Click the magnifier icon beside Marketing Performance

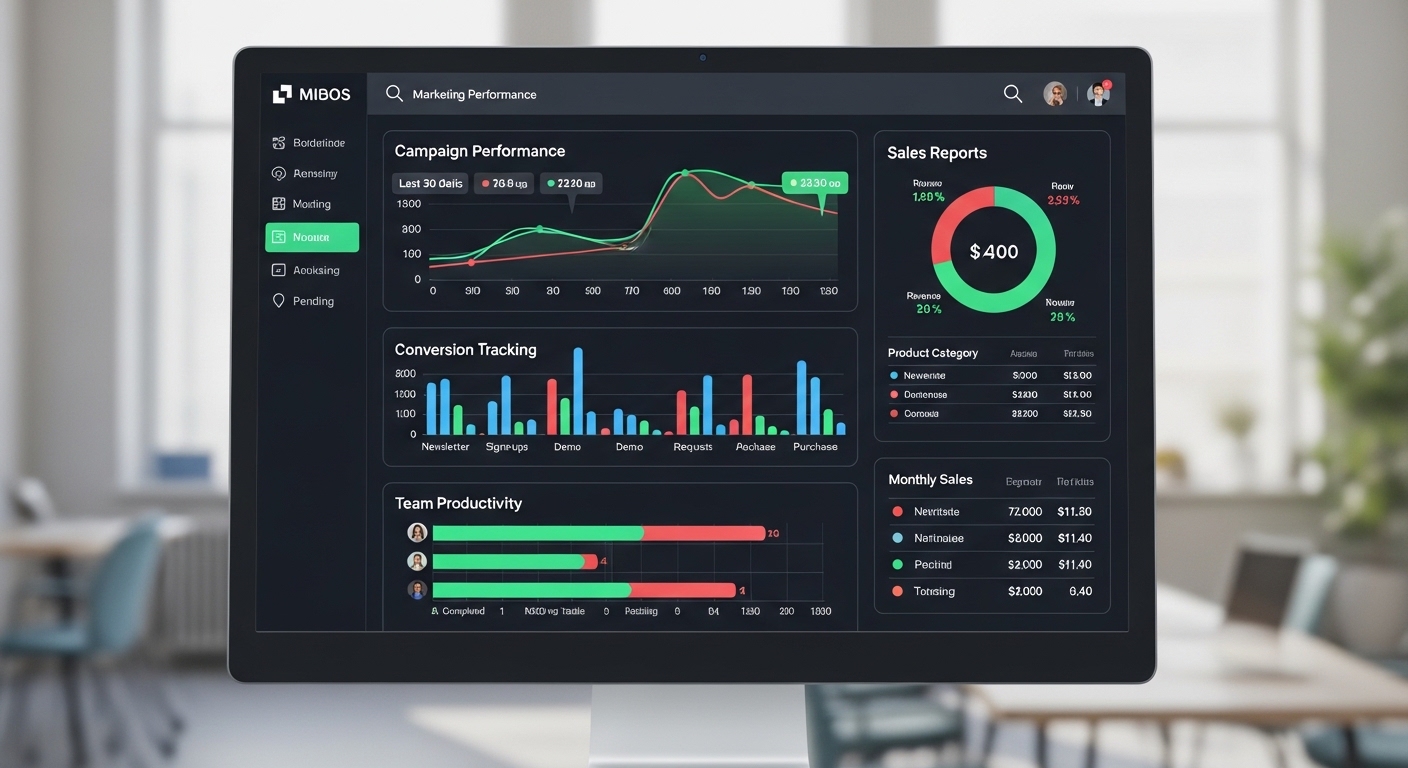pyautogui.click(x=394, y=94)
